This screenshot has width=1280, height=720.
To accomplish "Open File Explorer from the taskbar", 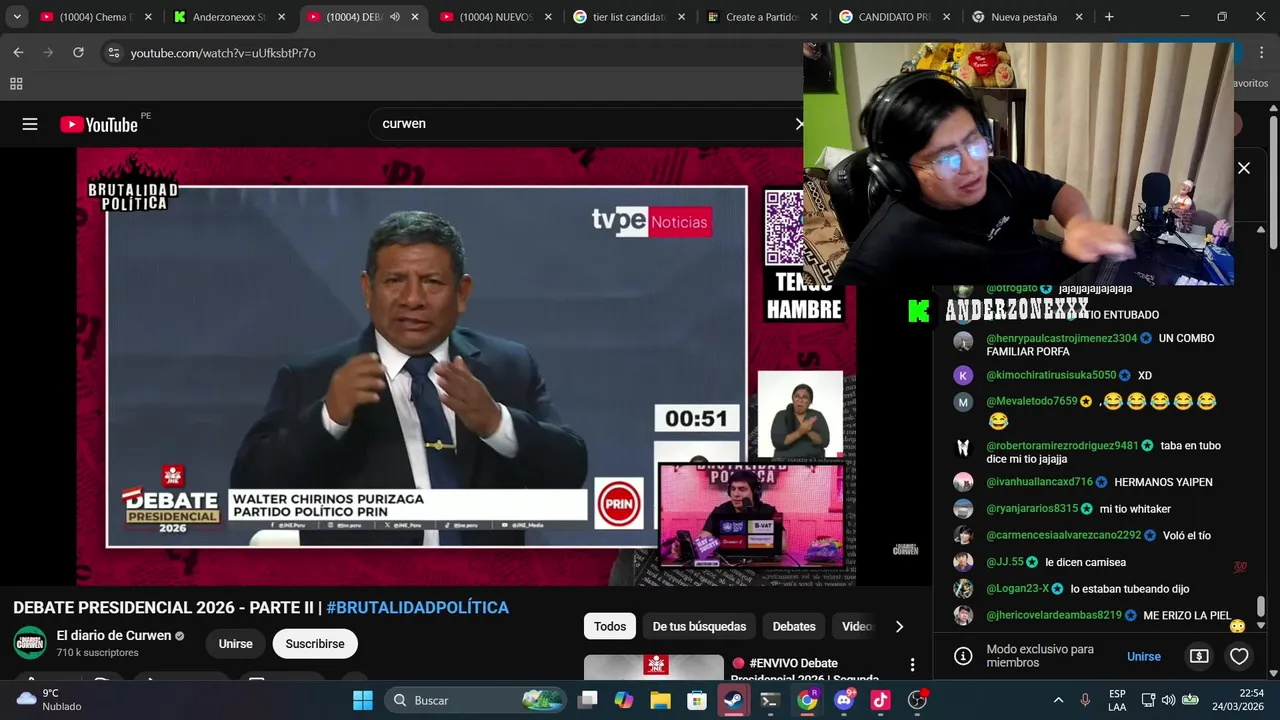I will click(x=660, y=700).
